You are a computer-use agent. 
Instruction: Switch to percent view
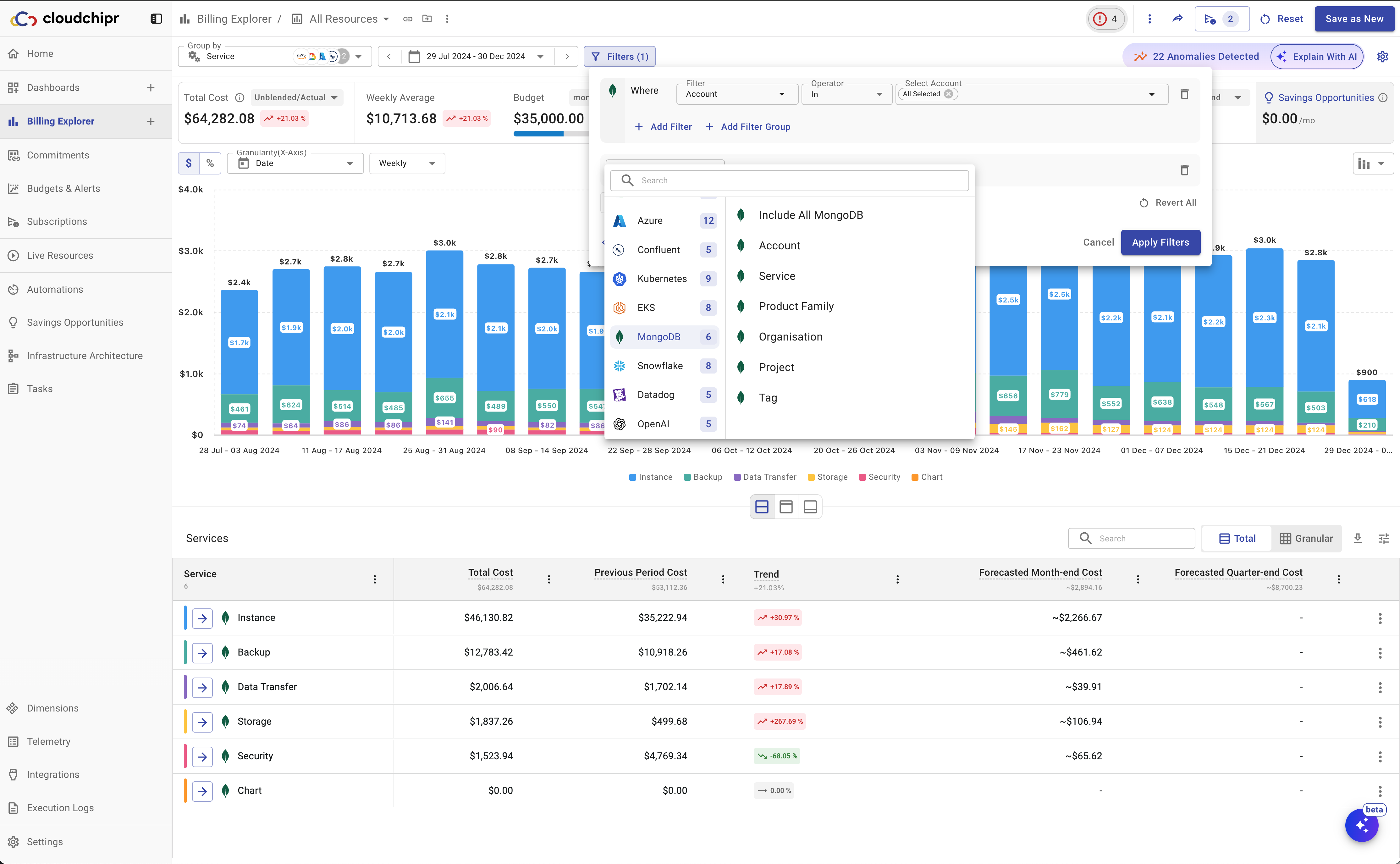(210, 163)
